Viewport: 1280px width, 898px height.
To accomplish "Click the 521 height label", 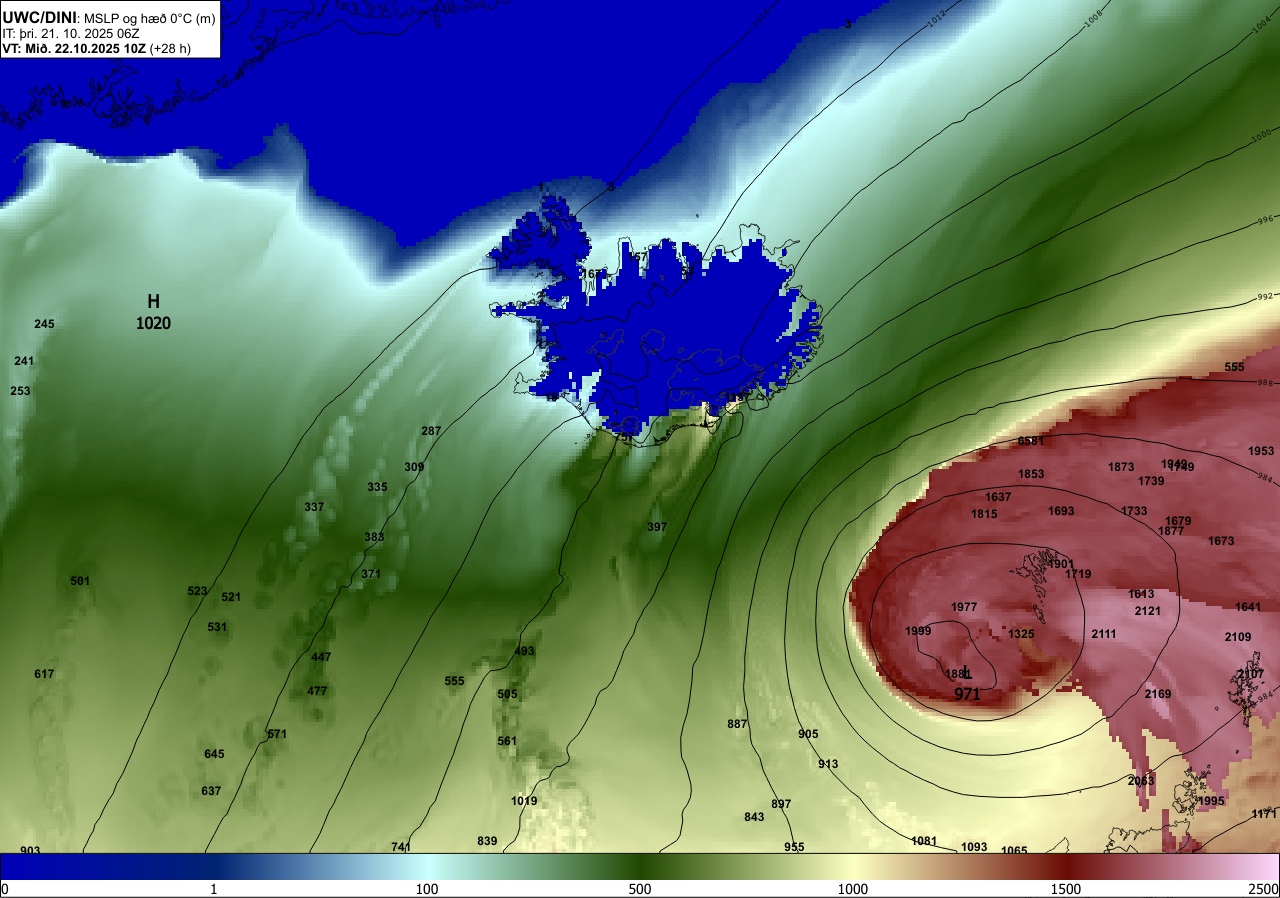I will pyautogui.click(x=231, y=597).
